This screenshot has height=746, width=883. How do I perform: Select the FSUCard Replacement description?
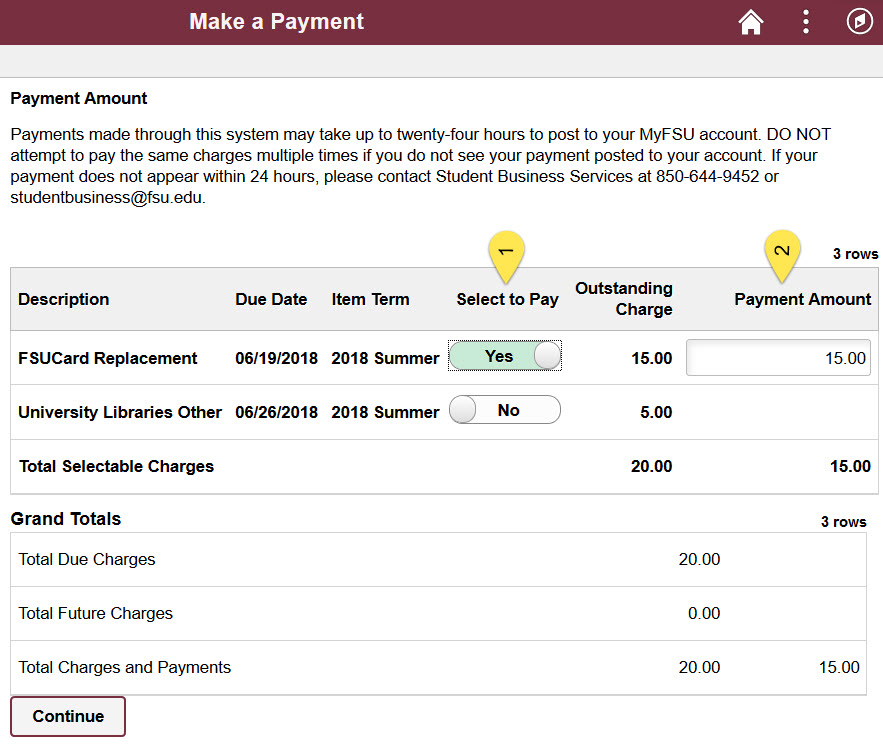[108, 358]
